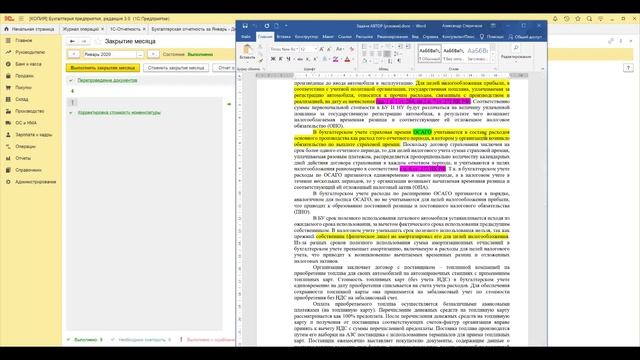
Task: Open Продажи section in 1C sidebar
Action: [24, 76]
